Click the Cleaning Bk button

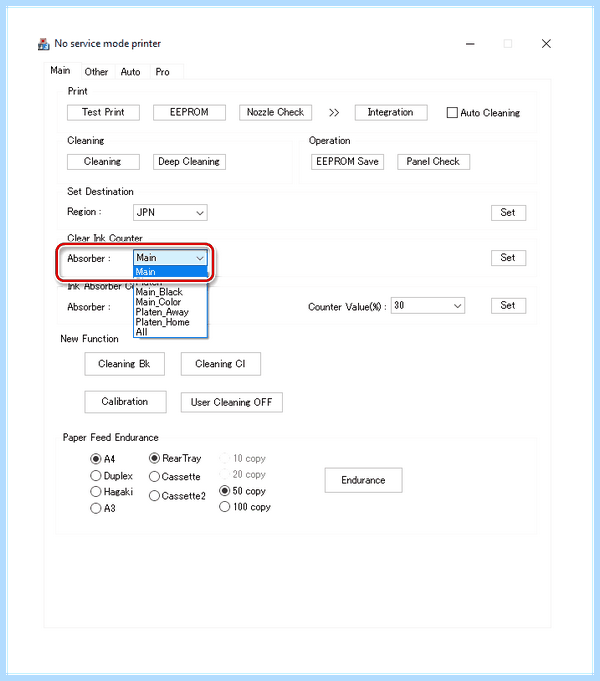coord(125,364)
